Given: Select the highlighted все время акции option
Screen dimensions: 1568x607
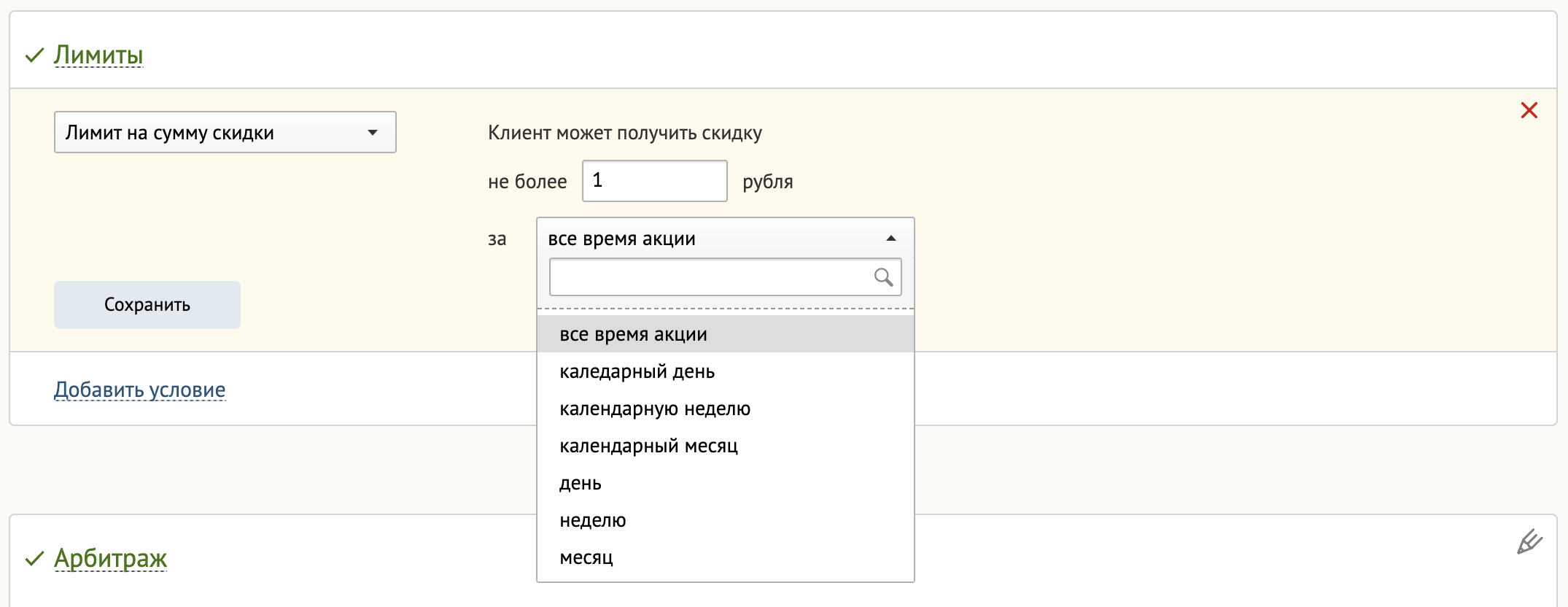Looking at the screenshot, I should click(726, 334).
